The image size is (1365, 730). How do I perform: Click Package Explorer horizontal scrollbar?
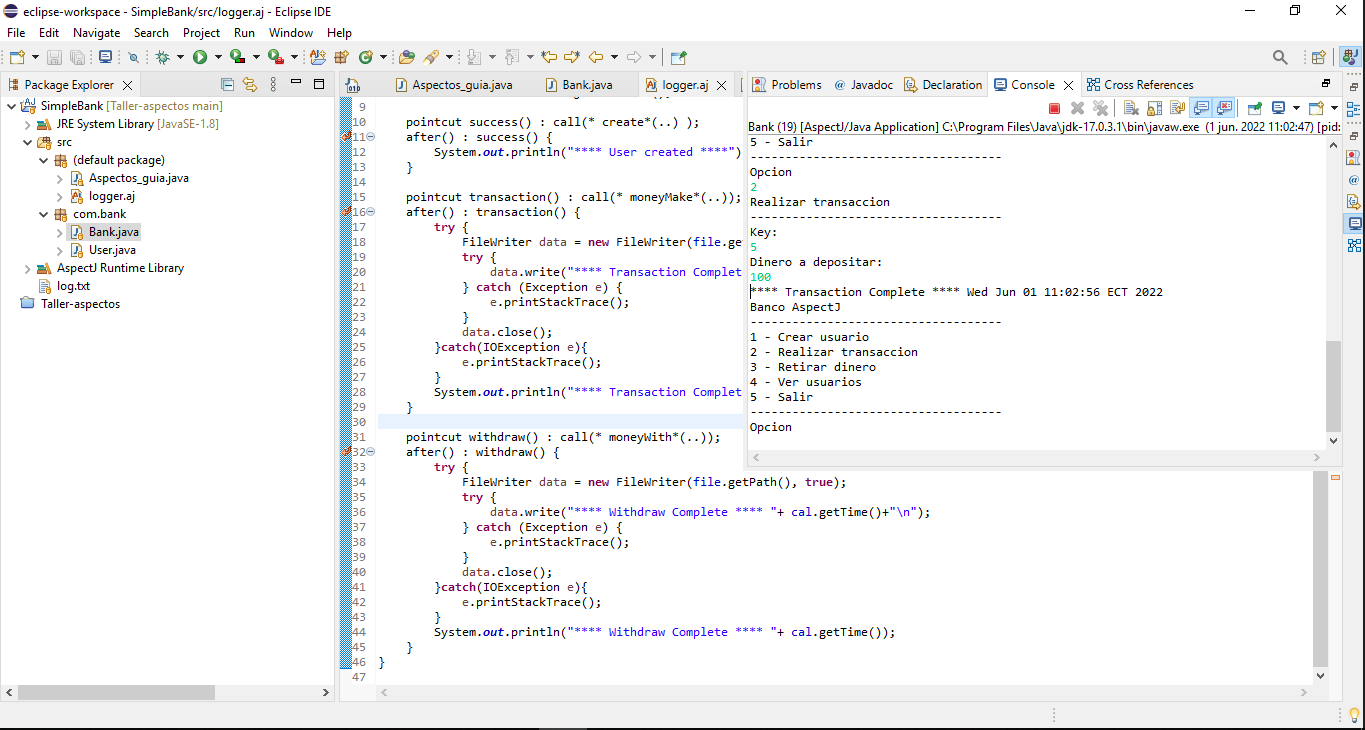coord(116,692)
